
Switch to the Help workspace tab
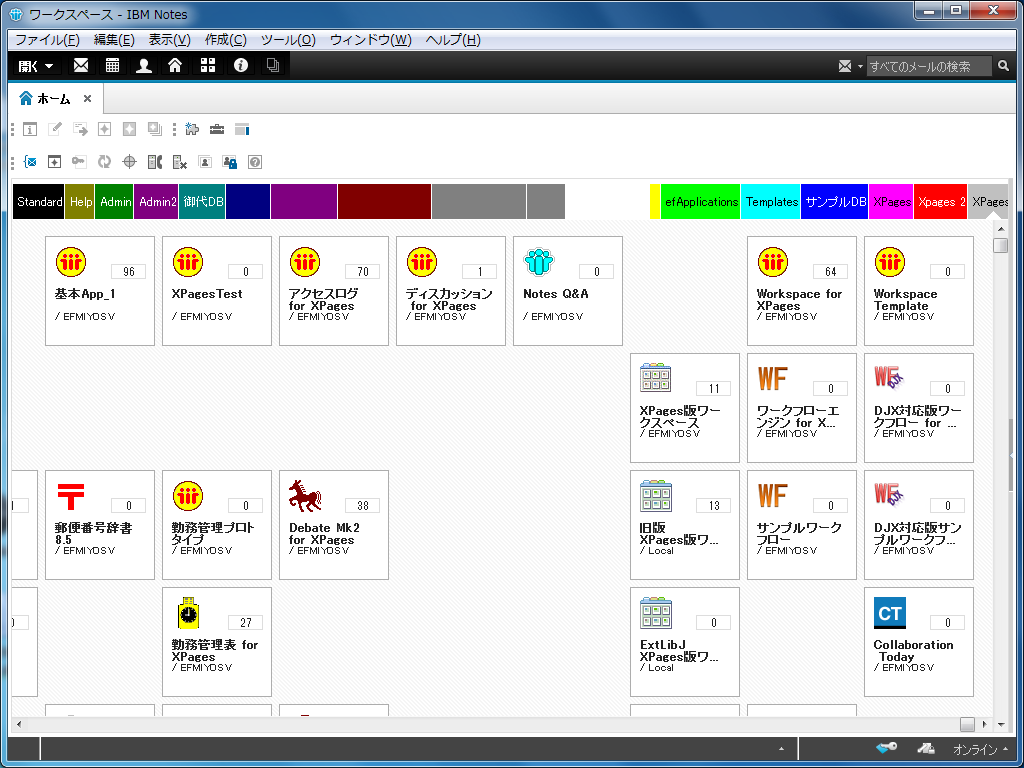coord(80,202)
